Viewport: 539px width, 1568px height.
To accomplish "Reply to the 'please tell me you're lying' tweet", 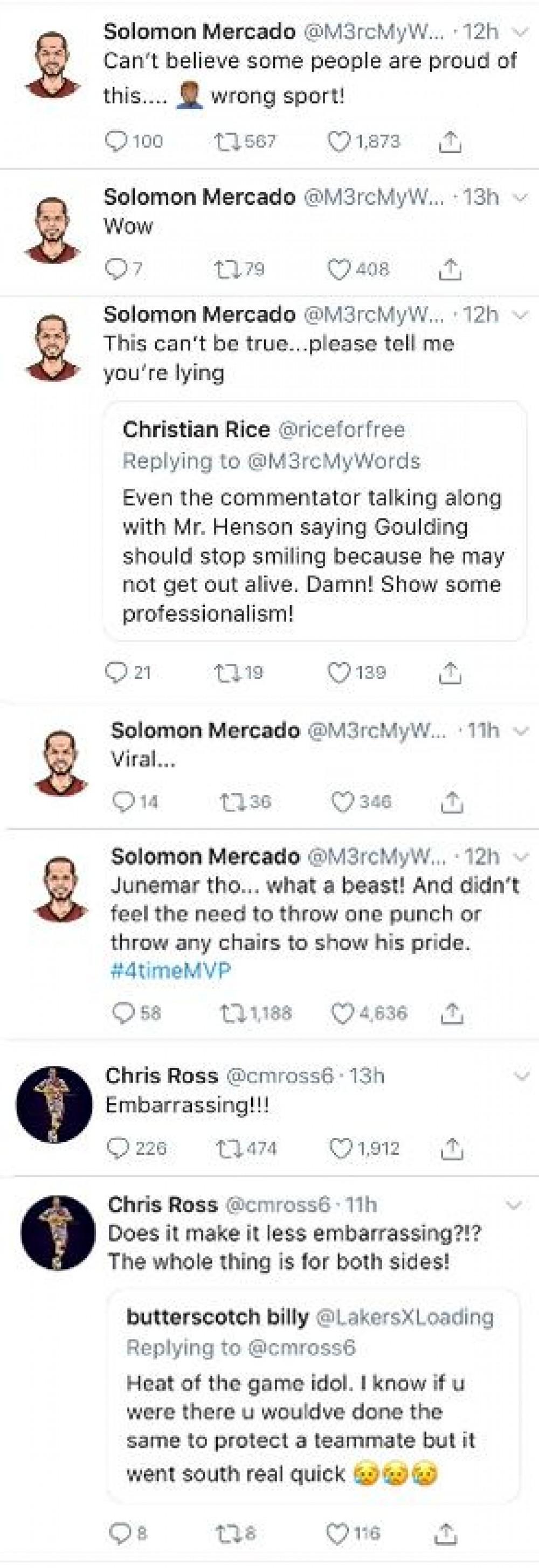I will pos(115,672).
